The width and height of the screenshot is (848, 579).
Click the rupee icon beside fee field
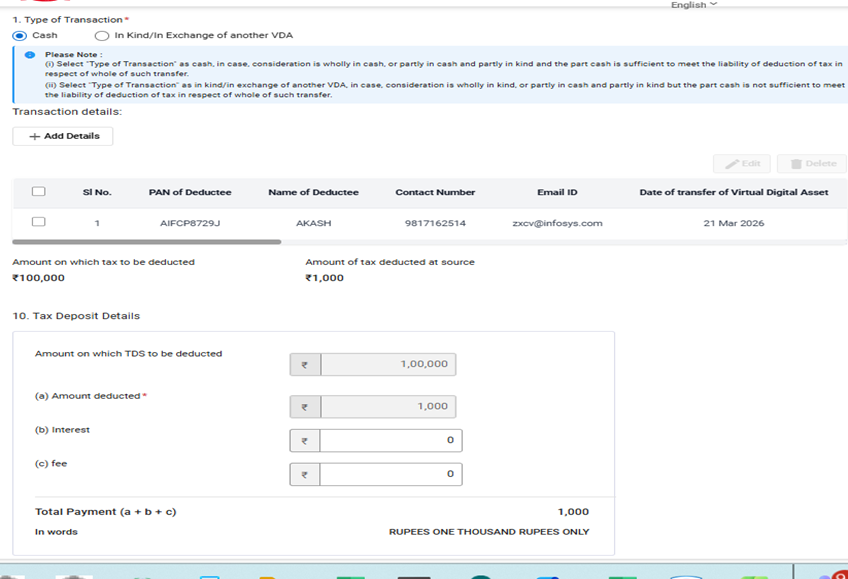tap(304, 475)
